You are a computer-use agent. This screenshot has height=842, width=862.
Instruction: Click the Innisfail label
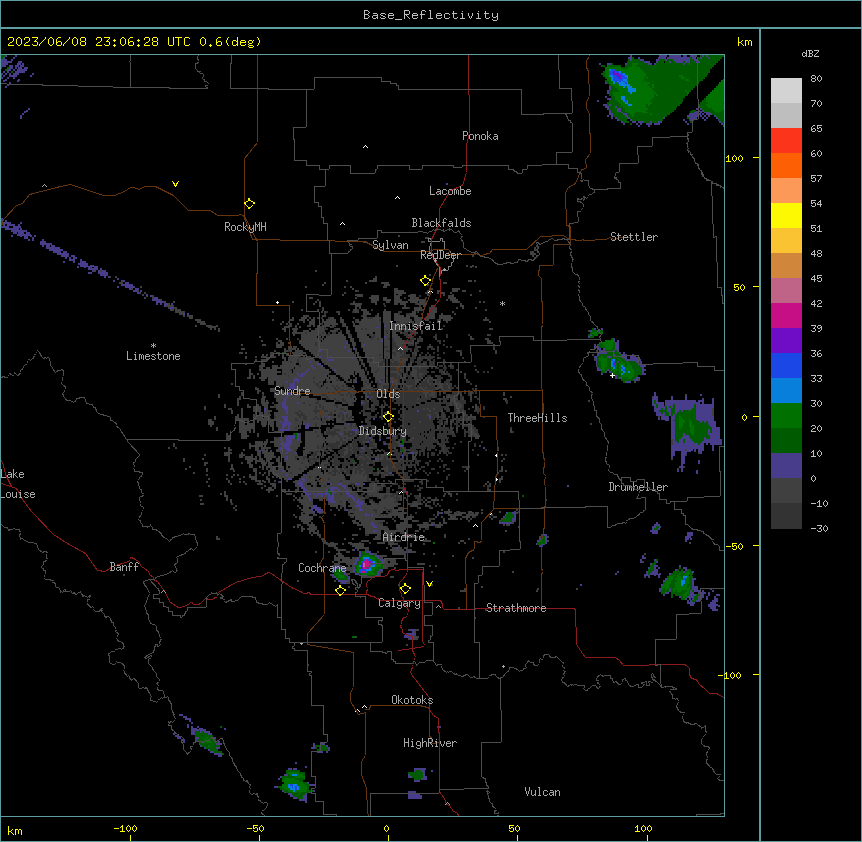click(416, 326)
